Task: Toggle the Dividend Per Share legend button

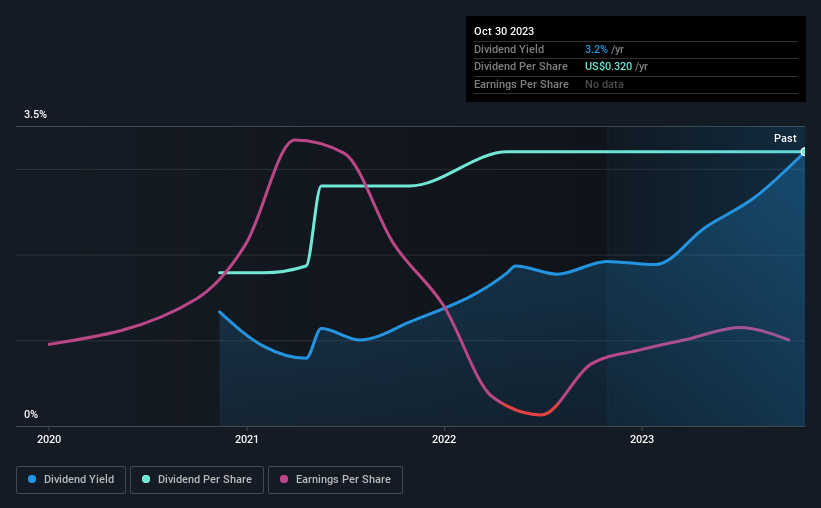Action: coord(197,479)
